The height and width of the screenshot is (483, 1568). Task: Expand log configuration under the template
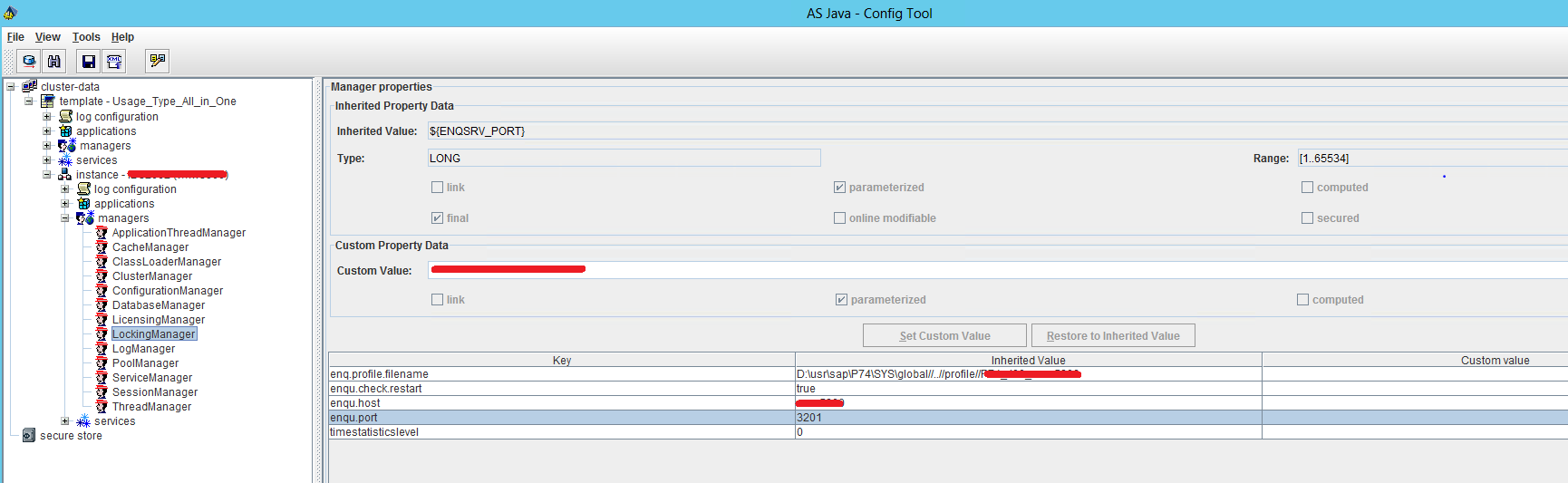pos(47,116)
